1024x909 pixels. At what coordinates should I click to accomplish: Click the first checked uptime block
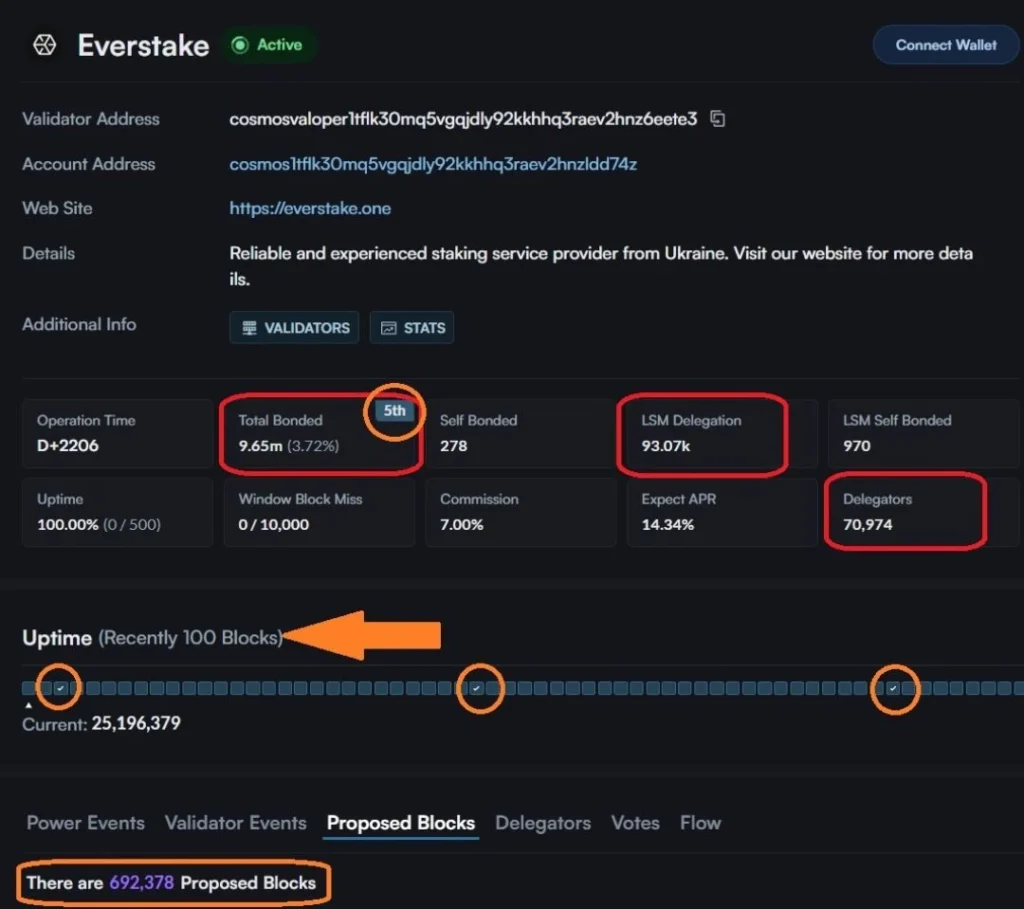pos(61,688)
